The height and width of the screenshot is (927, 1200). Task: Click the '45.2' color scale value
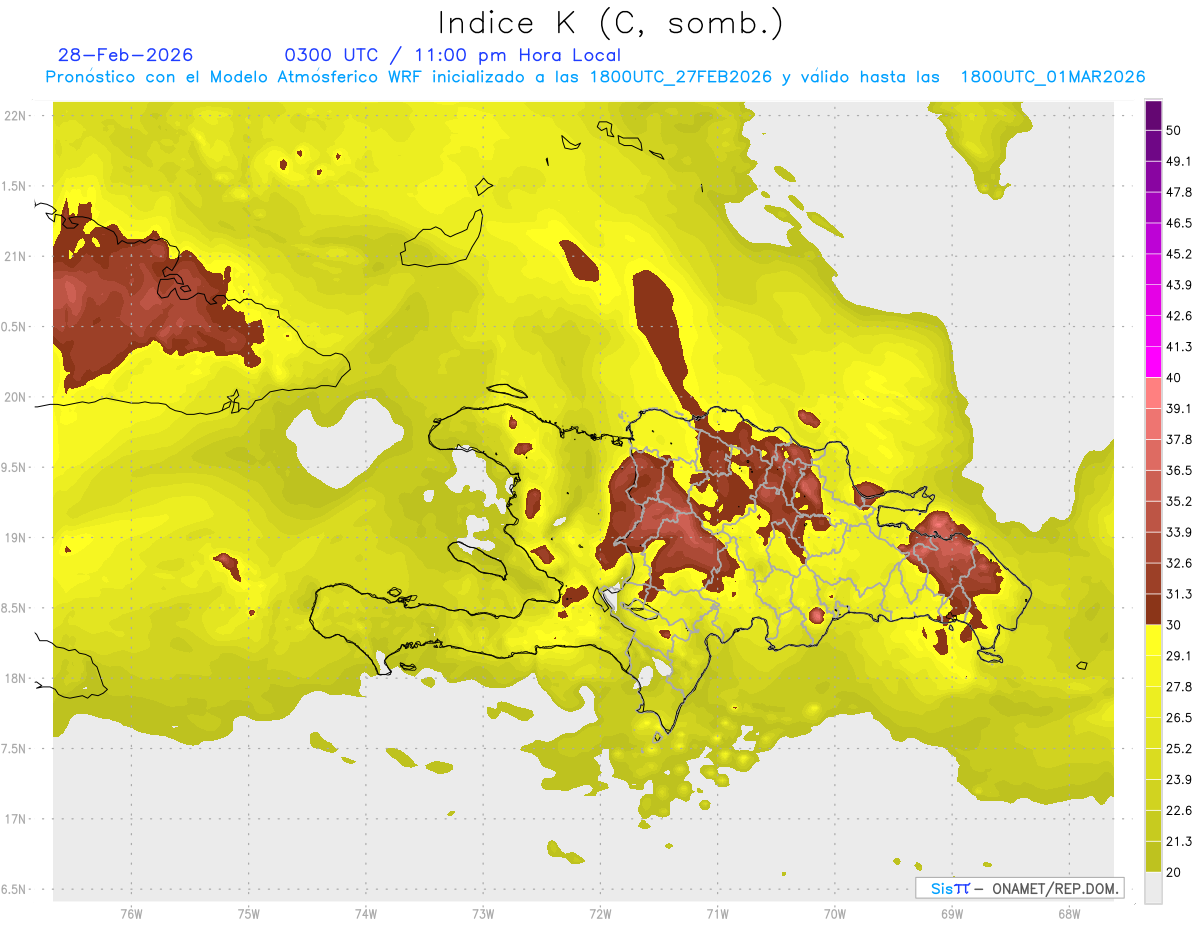point(1179,254)
